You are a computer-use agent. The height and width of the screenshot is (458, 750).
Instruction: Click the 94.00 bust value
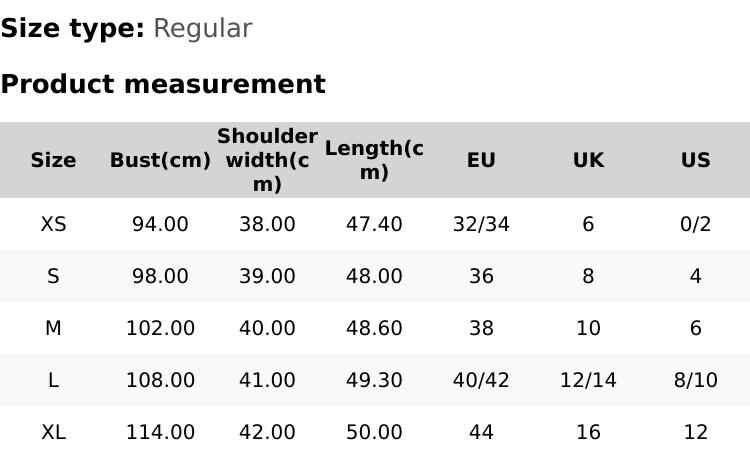point(160,224)
